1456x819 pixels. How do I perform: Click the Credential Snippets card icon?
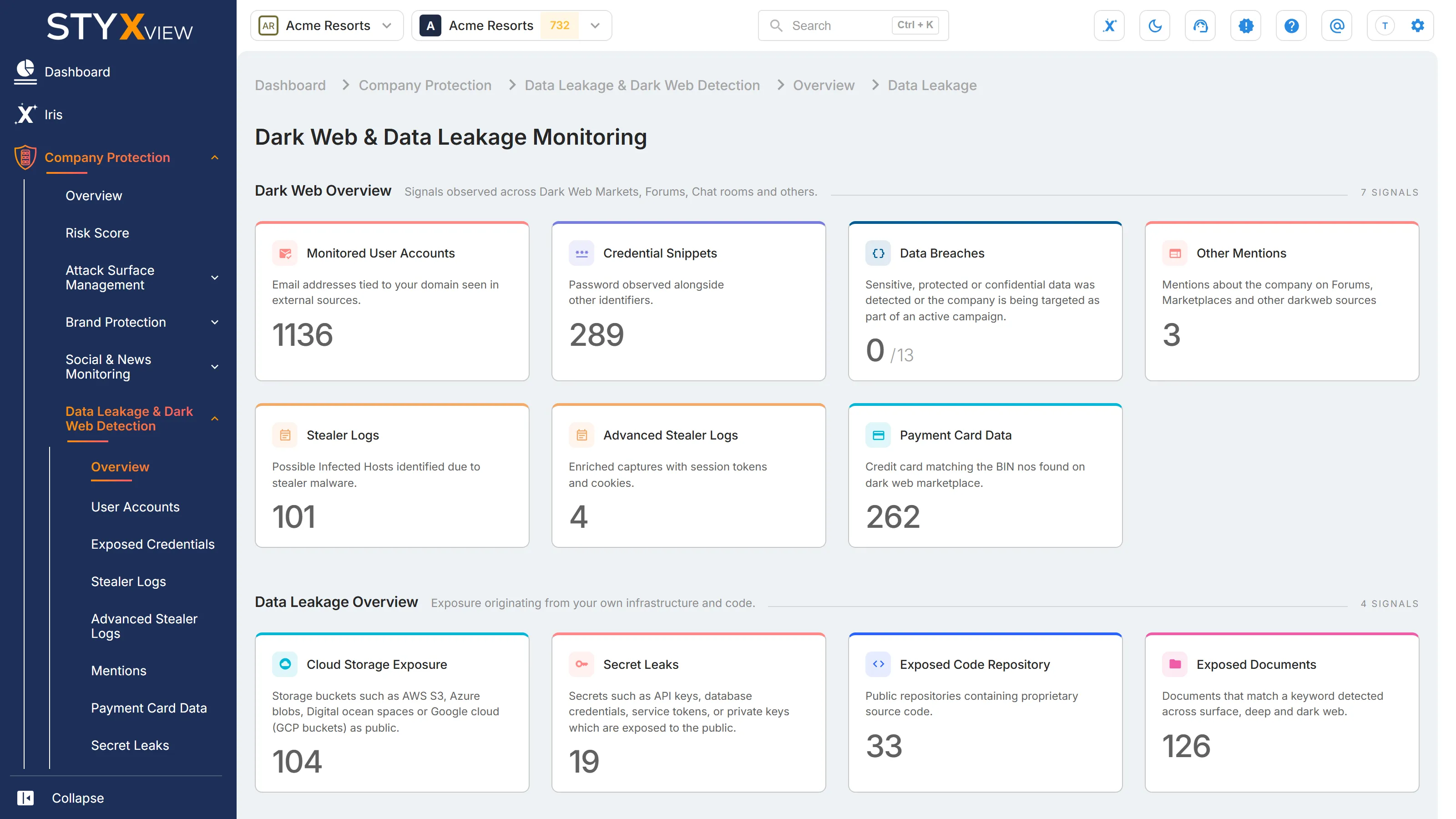point(581,253)
